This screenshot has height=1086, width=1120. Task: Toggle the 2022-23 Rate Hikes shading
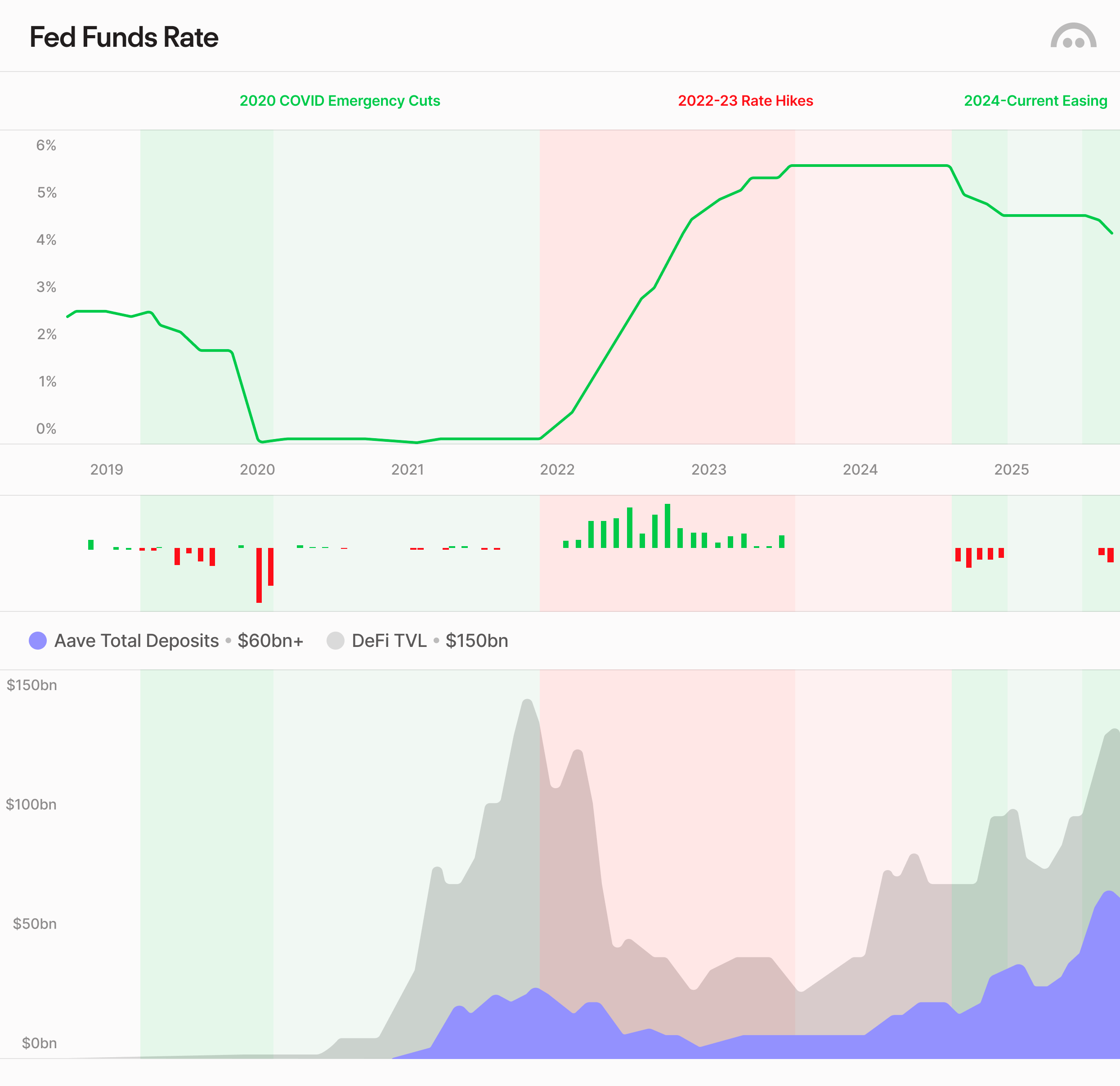[746, 101]
